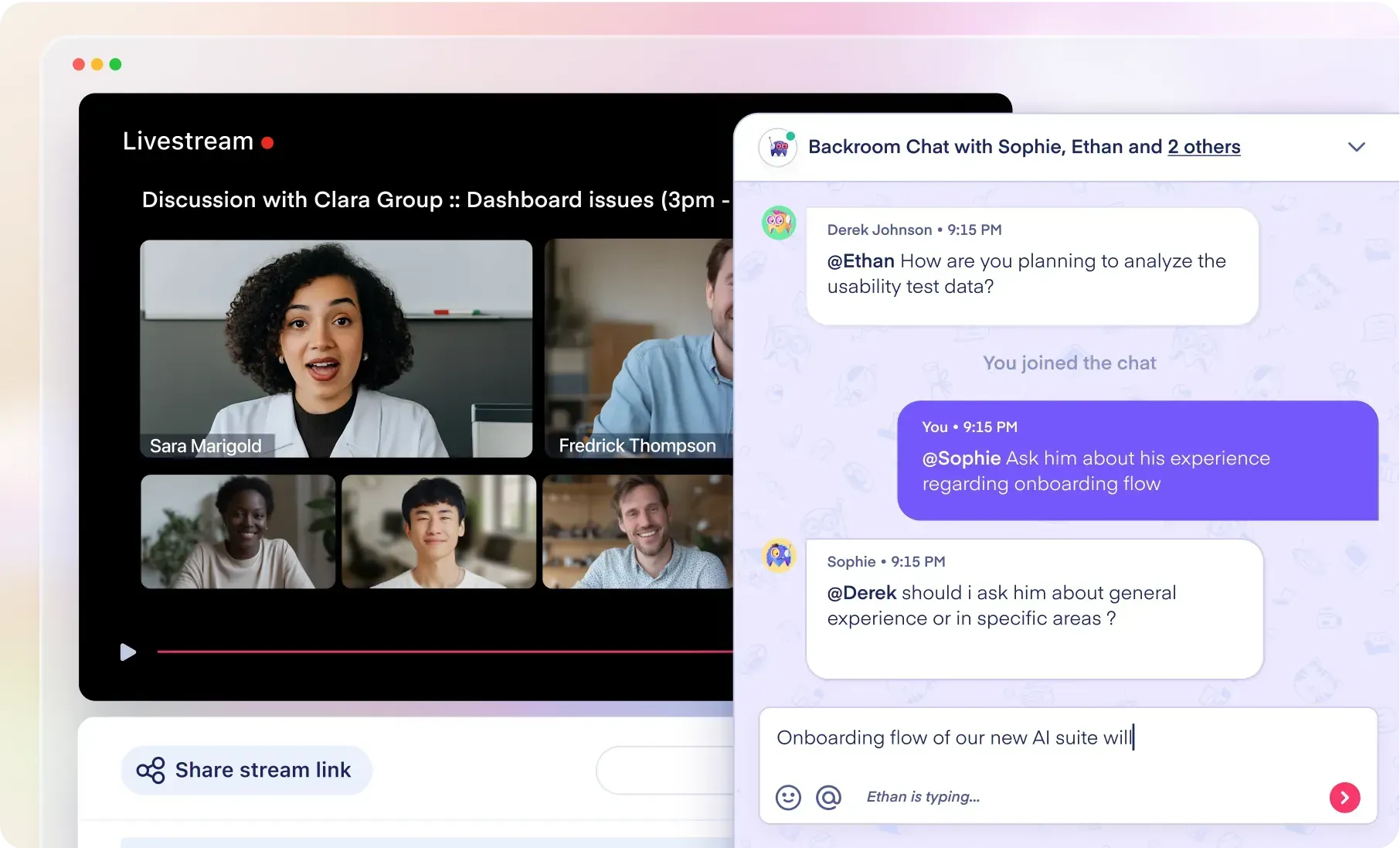
Task: Click the @Derek mention in Sophie's message
Action: point(861,593)
